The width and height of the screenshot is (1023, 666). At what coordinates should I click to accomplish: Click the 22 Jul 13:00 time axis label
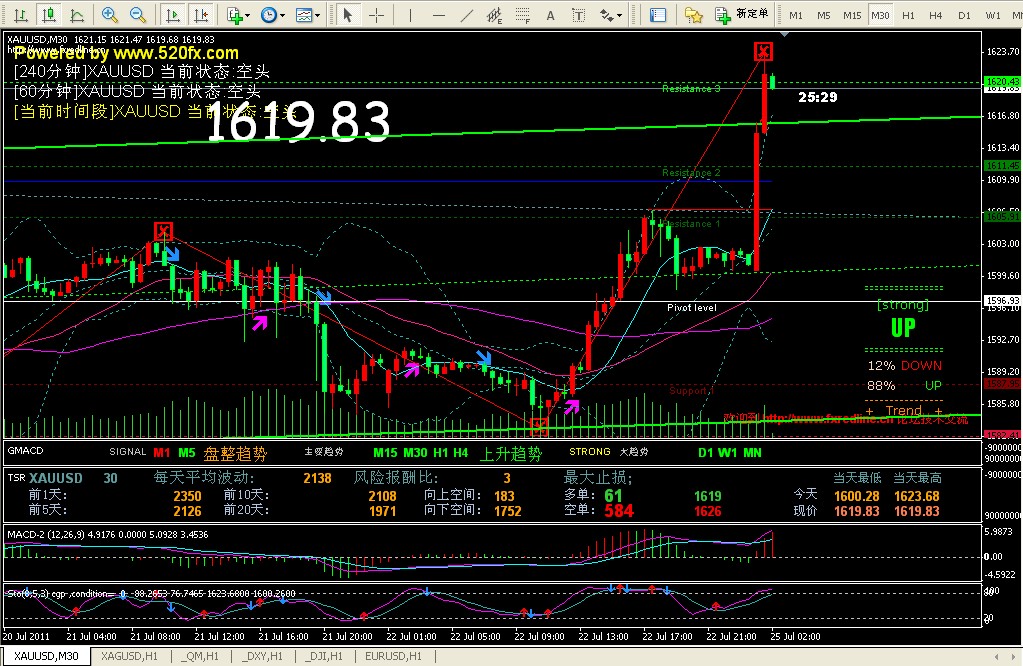click(603, 637)
